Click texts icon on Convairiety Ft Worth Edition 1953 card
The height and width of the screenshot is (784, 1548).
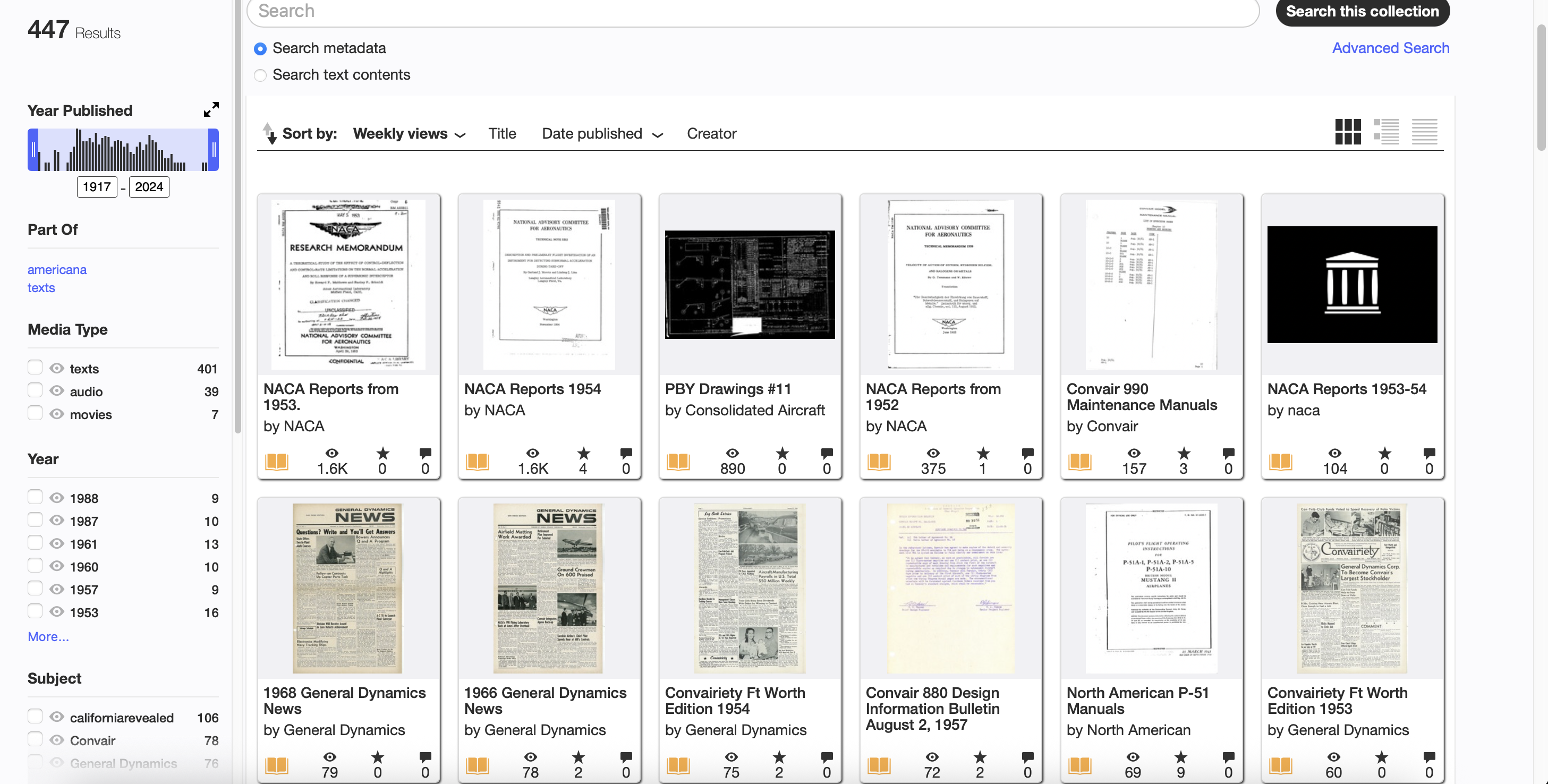1281,765
